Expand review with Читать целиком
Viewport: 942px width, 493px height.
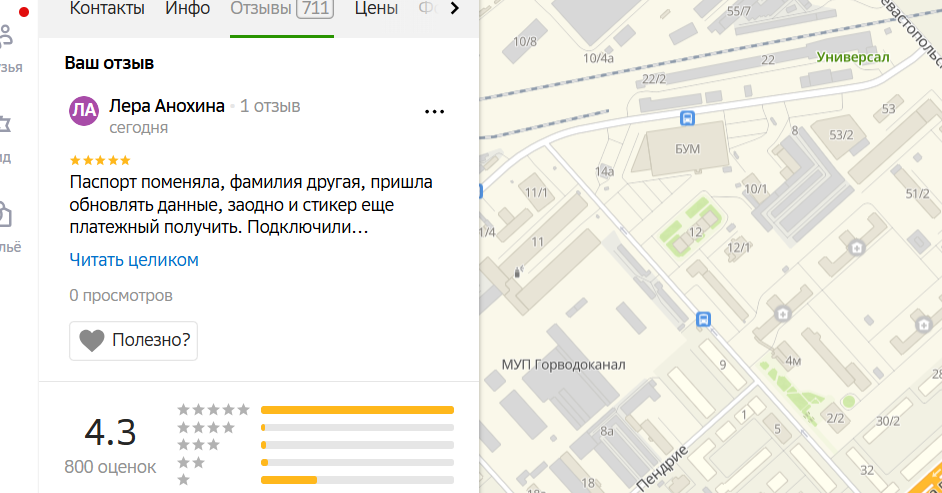(x=134, y=260)
